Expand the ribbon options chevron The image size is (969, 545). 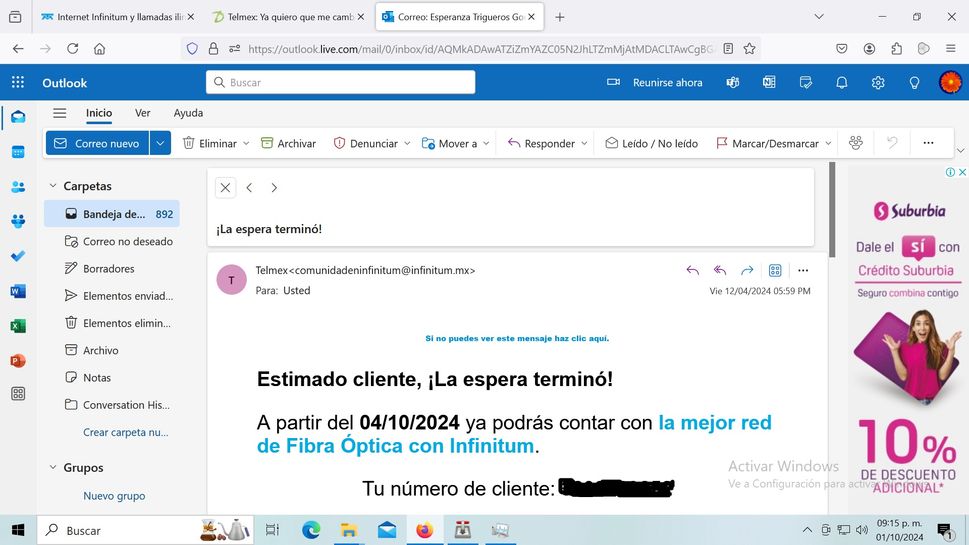click(960, 150)
